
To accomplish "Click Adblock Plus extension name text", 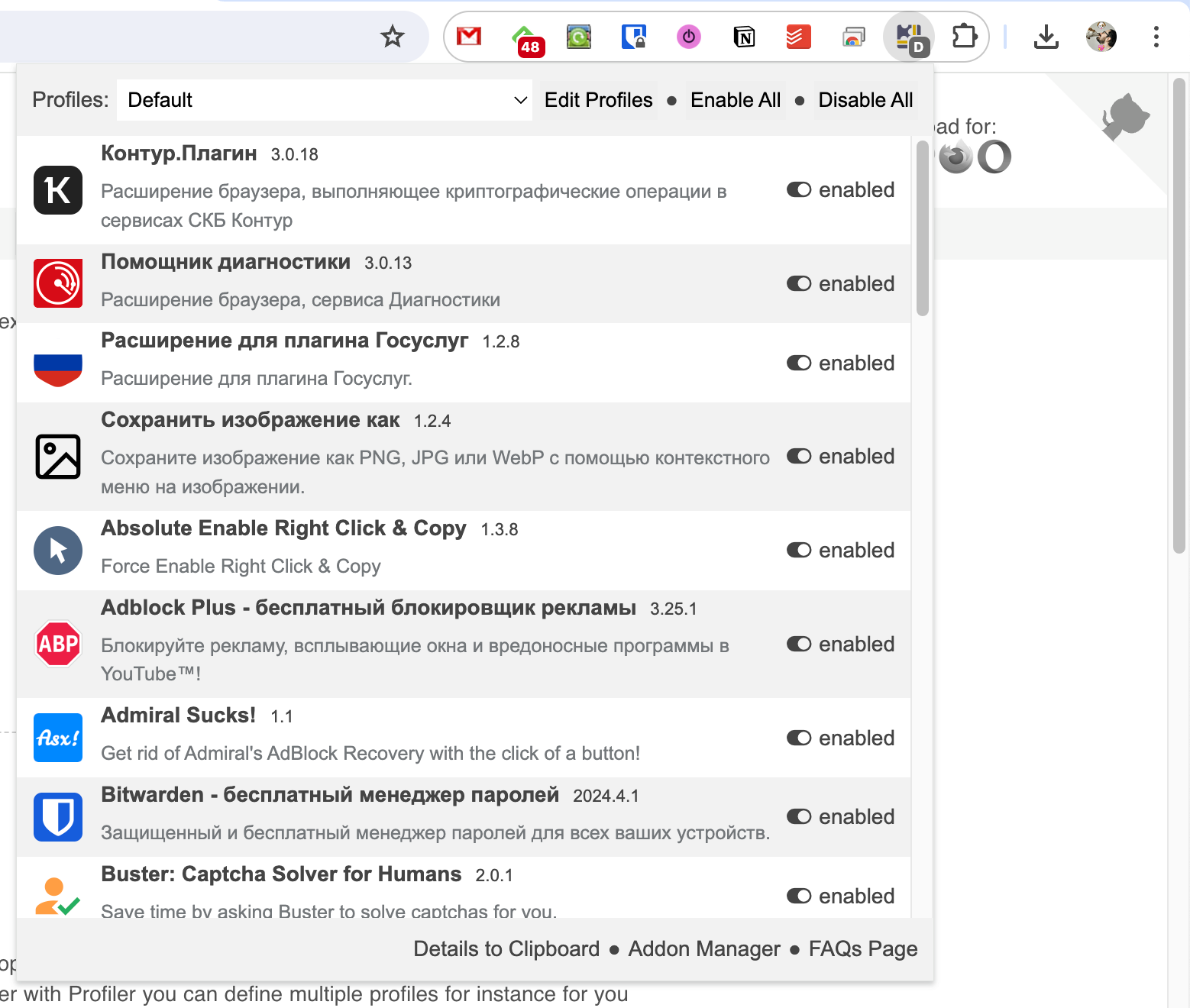I will (x=368, y=608).
